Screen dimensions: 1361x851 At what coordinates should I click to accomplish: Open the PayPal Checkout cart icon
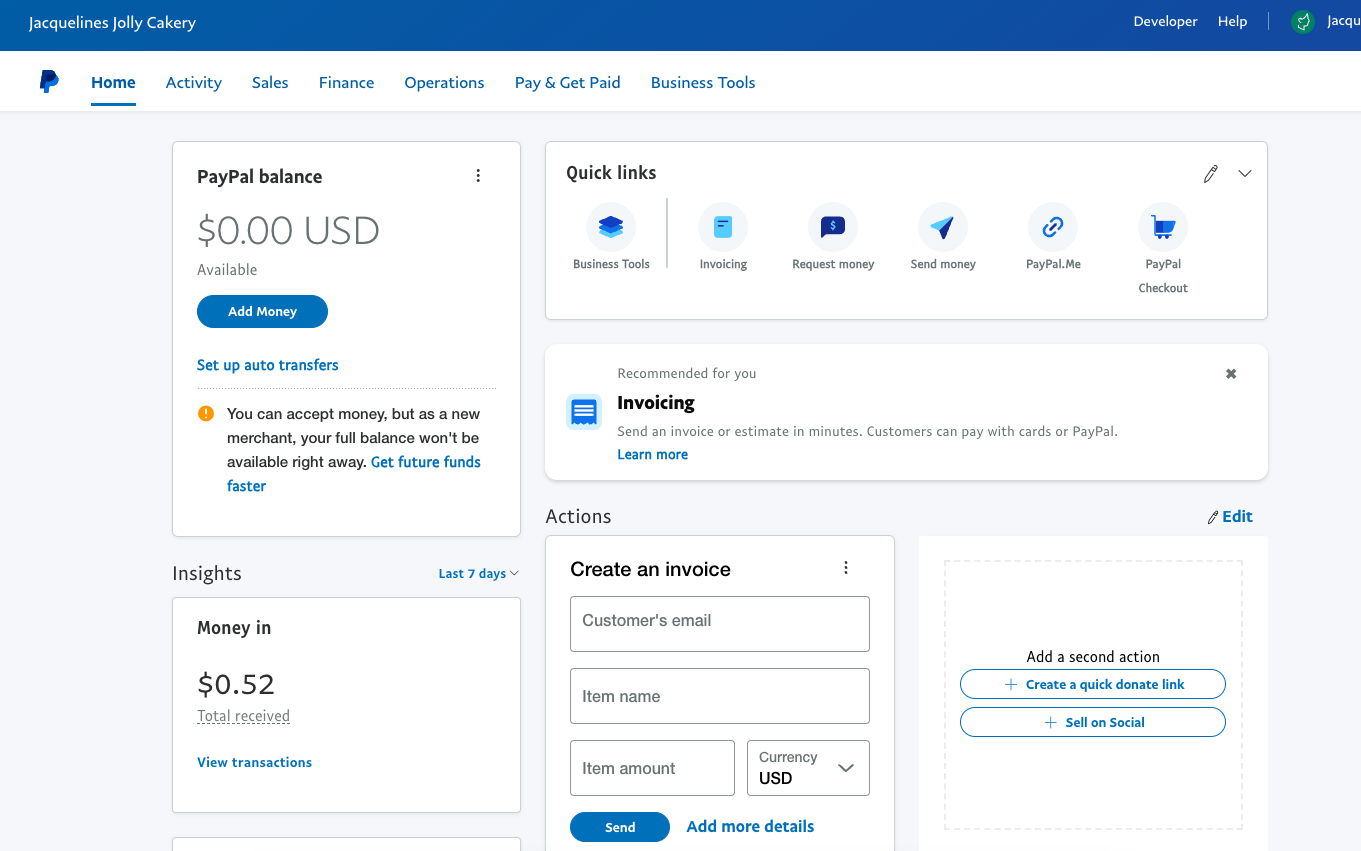[1162, 227]
